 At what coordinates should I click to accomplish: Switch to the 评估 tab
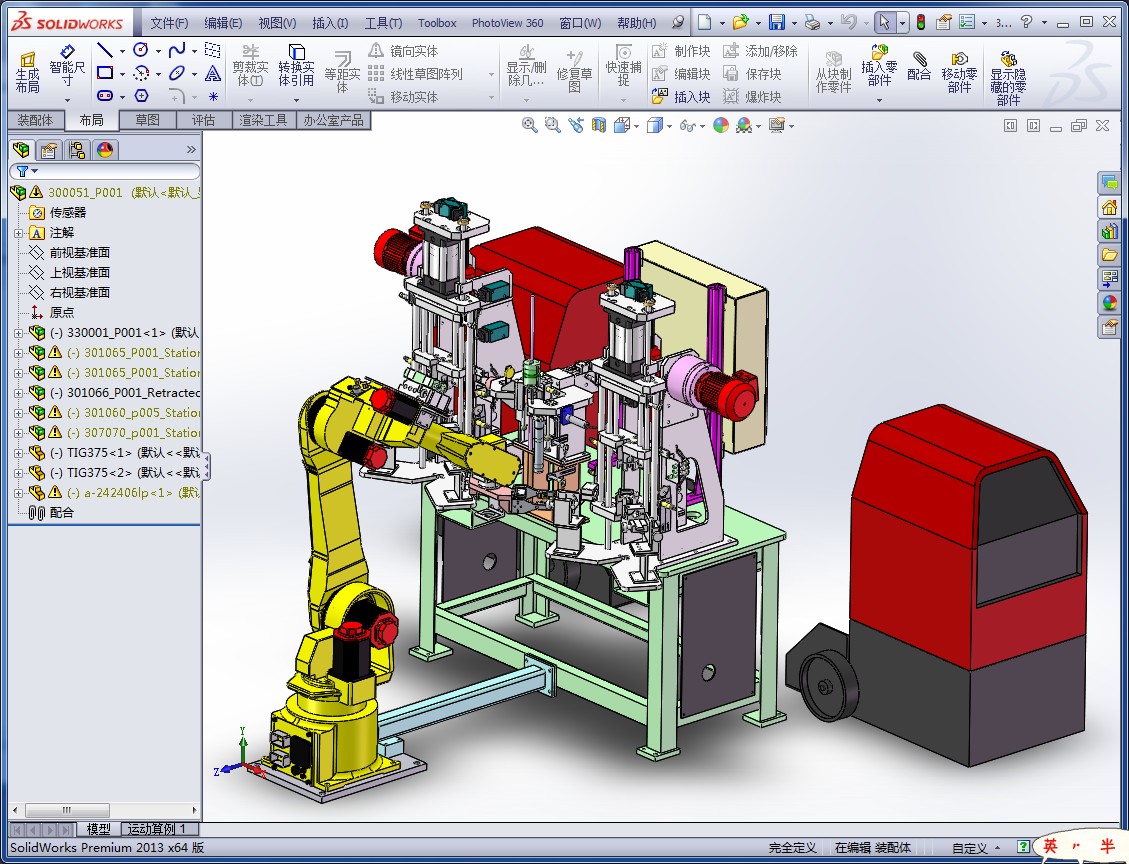pos(204,120)
